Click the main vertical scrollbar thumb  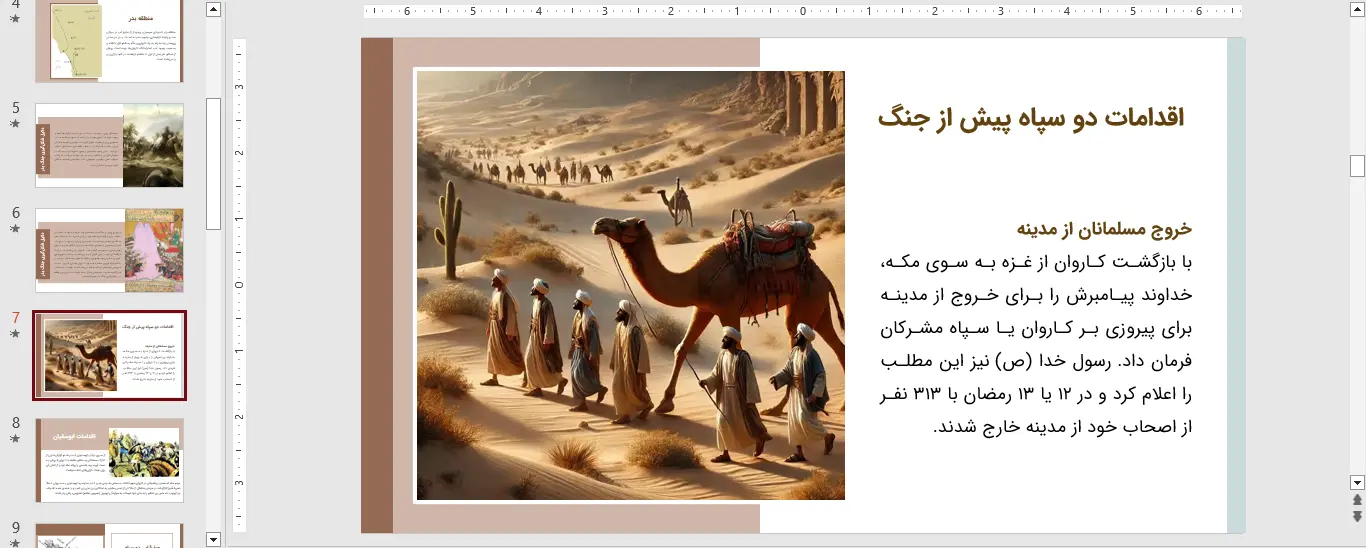click(x=1357, y=165)
